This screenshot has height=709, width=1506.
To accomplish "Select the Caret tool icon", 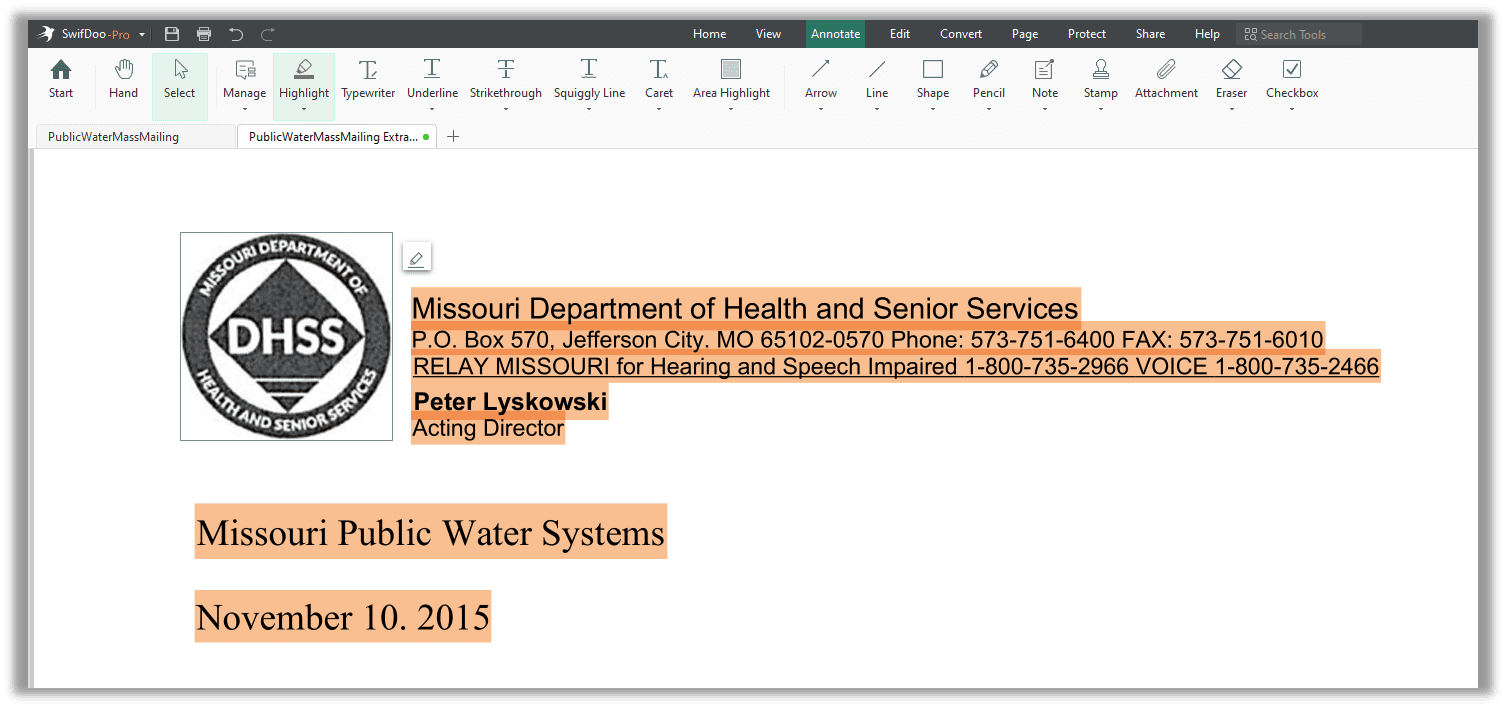I will point(659,69).
